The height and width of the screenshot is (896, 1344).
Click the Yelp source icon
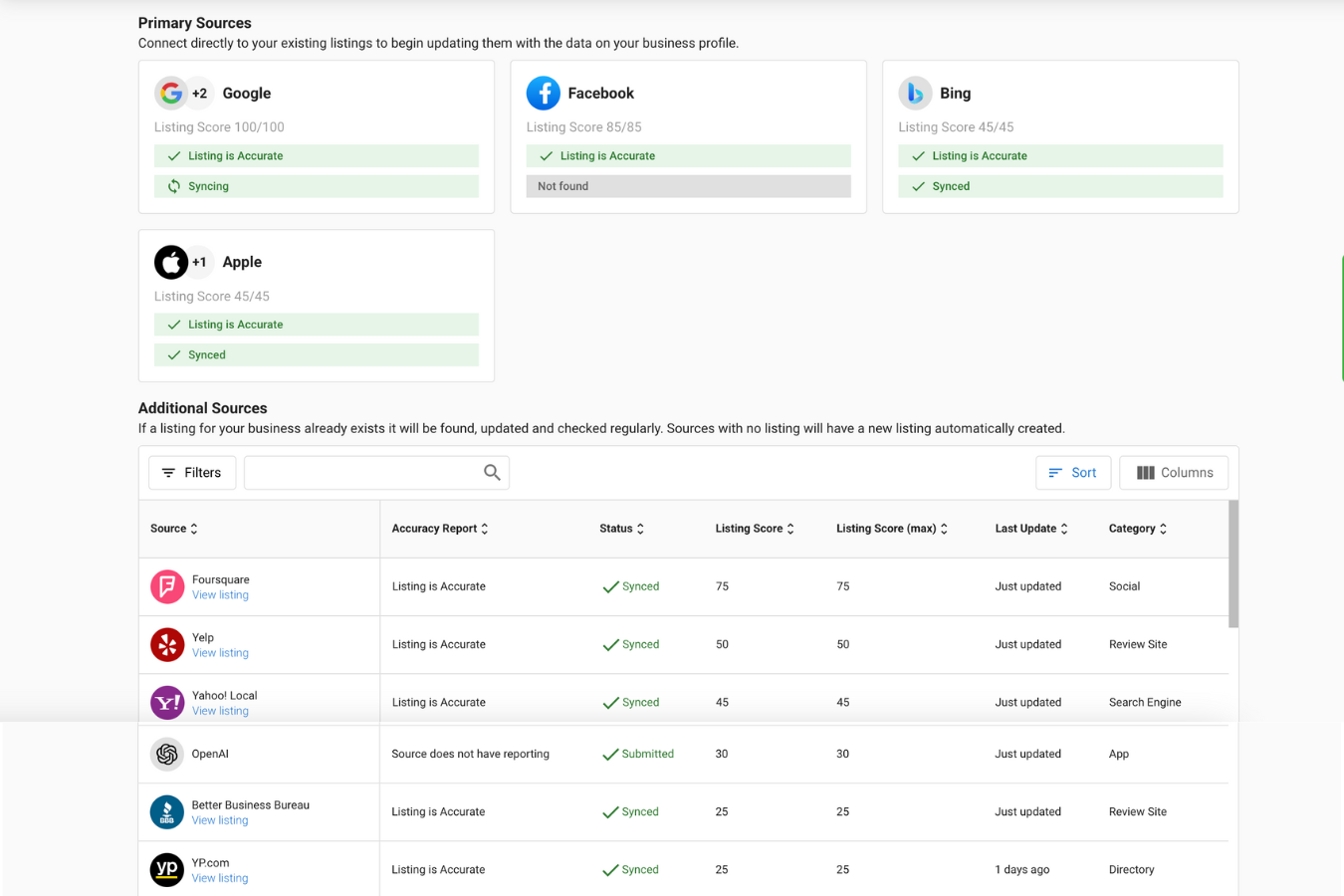coord(167,644)
